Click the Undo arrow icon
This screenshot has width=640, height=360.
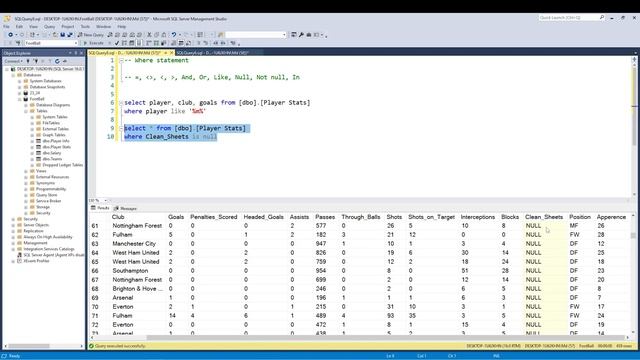(174, 35)
